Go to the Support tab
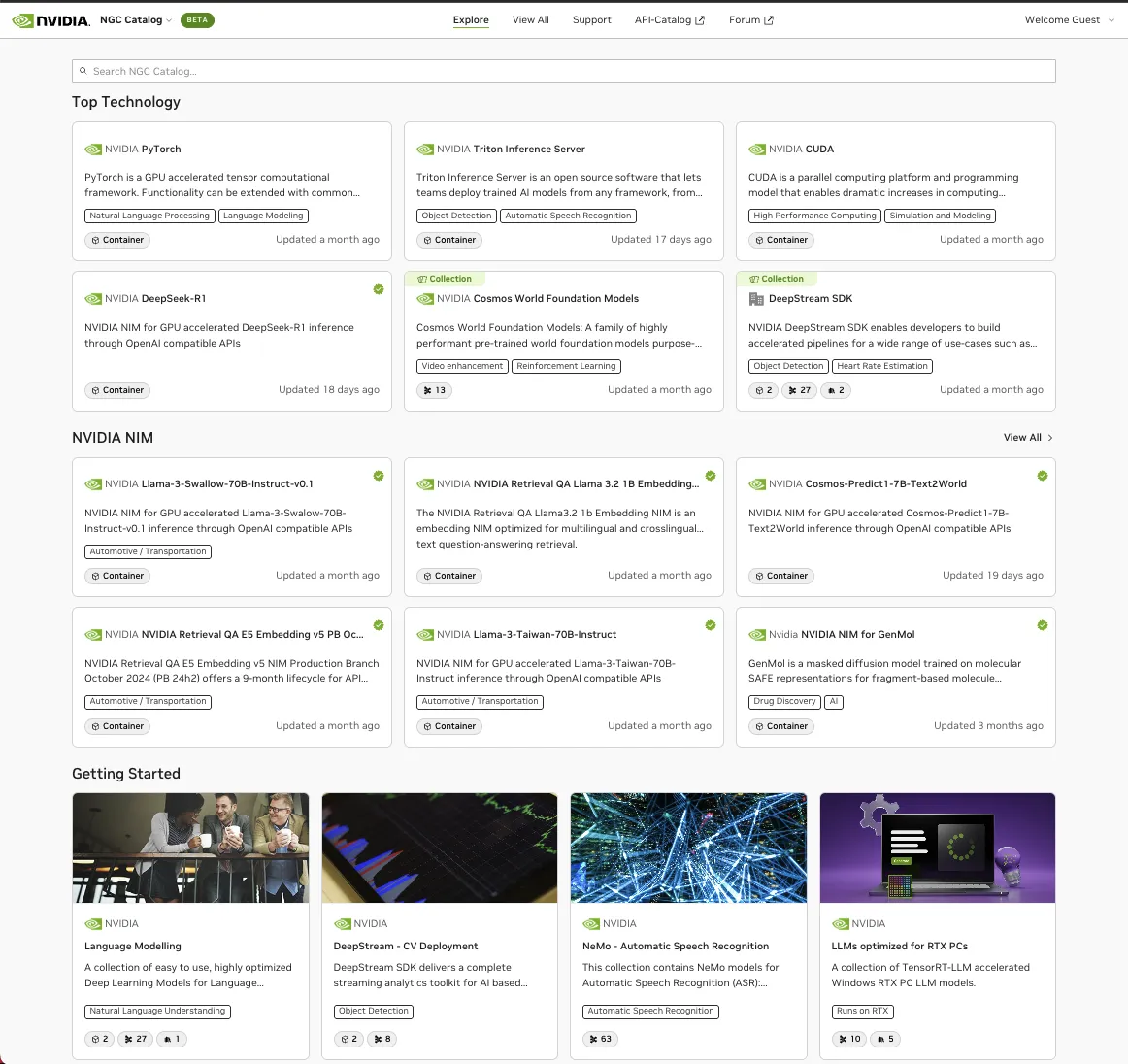1128x1064 pixels. [x=591, y=20]
